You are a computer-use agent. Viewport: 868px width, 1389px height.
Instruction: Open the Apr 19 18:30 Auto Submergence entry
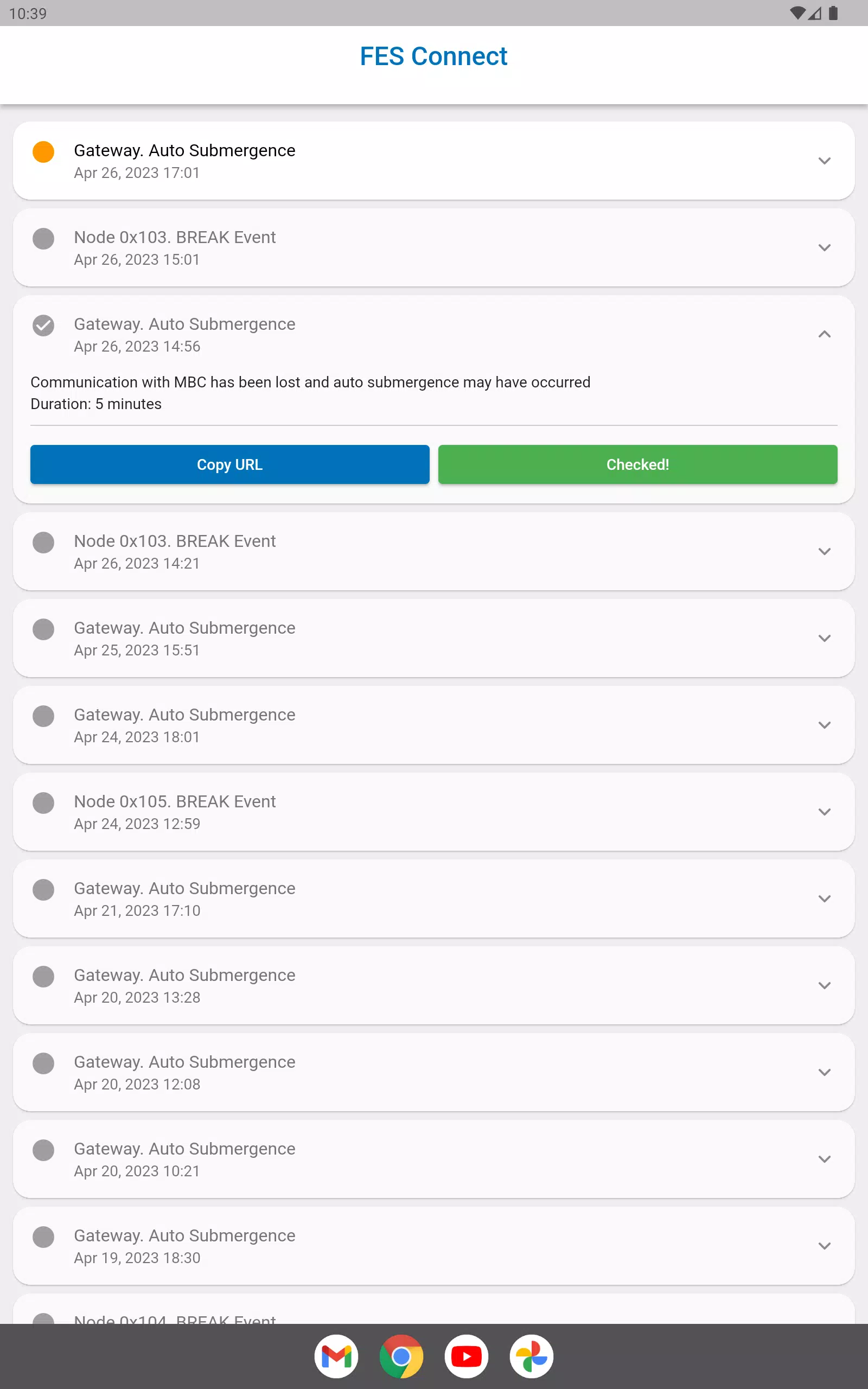click(434, 1246)
